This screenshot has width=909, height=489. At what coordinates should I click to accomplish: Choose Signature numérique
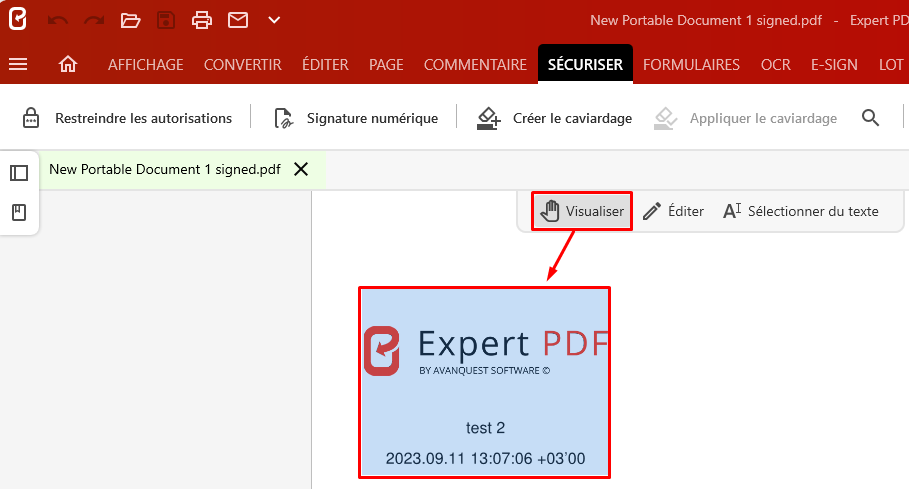(x=372, y=118)
